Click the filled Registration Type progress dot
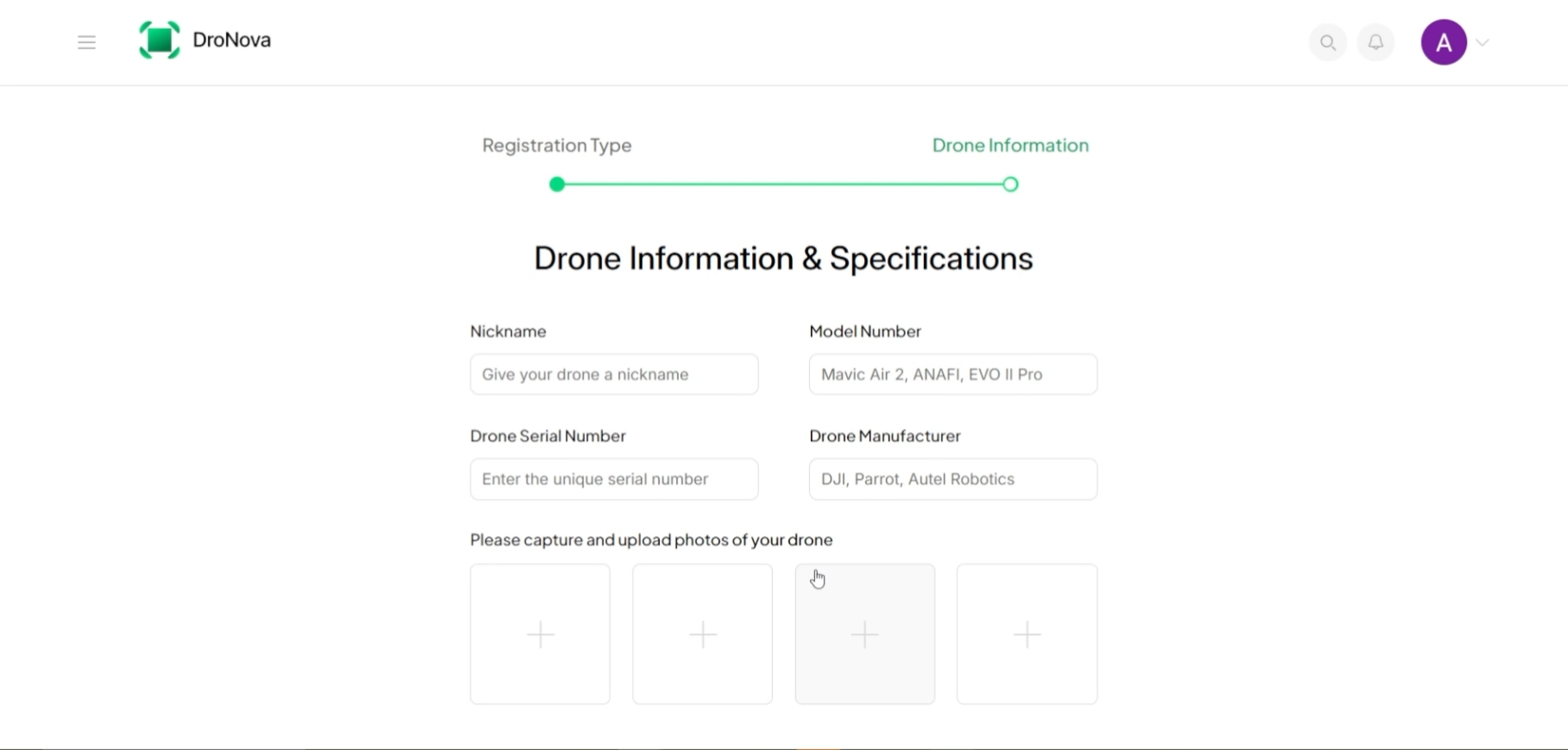The width and height of the screenshot is (1568, 750). point(556,184)
